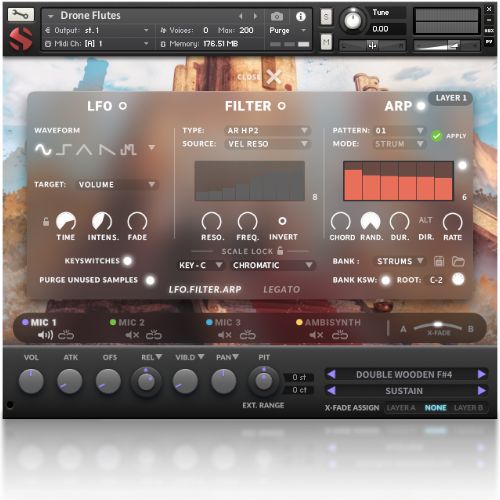Select next sound source arrow
The width and height of the screenshot is (500, 500).
pos(482,374)
